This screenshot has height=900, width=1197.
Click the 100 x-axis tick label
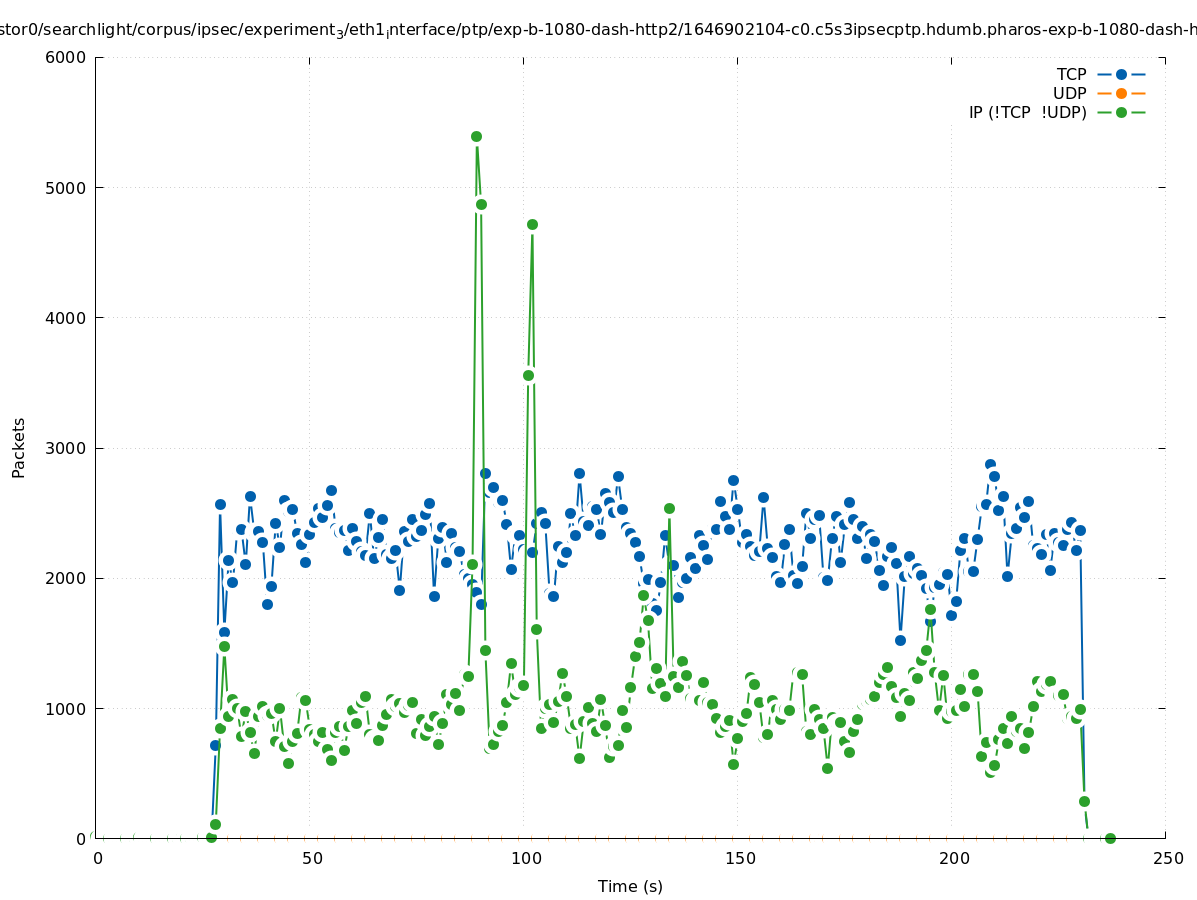(526, 858)
